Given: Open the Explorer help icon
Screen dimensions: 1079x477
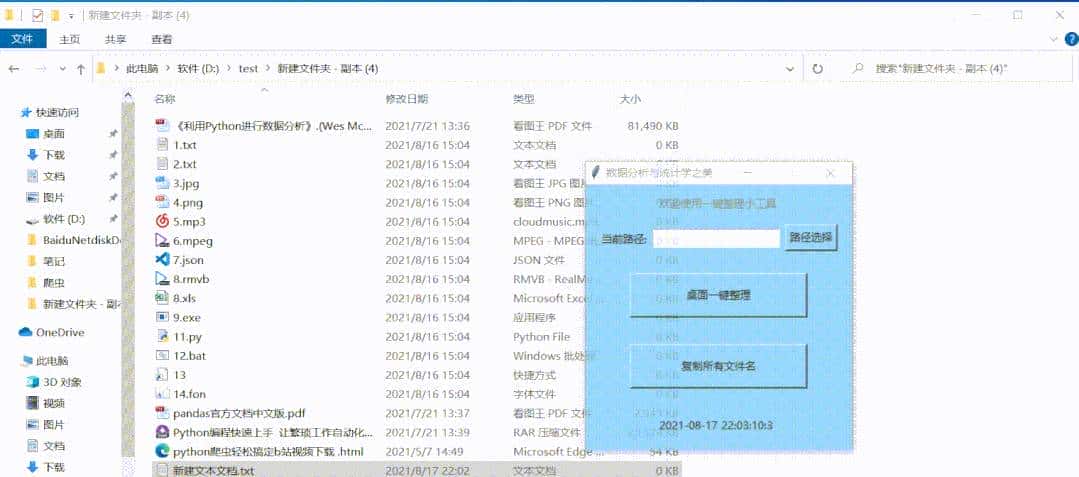Looking at the screenshot, I should [x=1071, y=39].
